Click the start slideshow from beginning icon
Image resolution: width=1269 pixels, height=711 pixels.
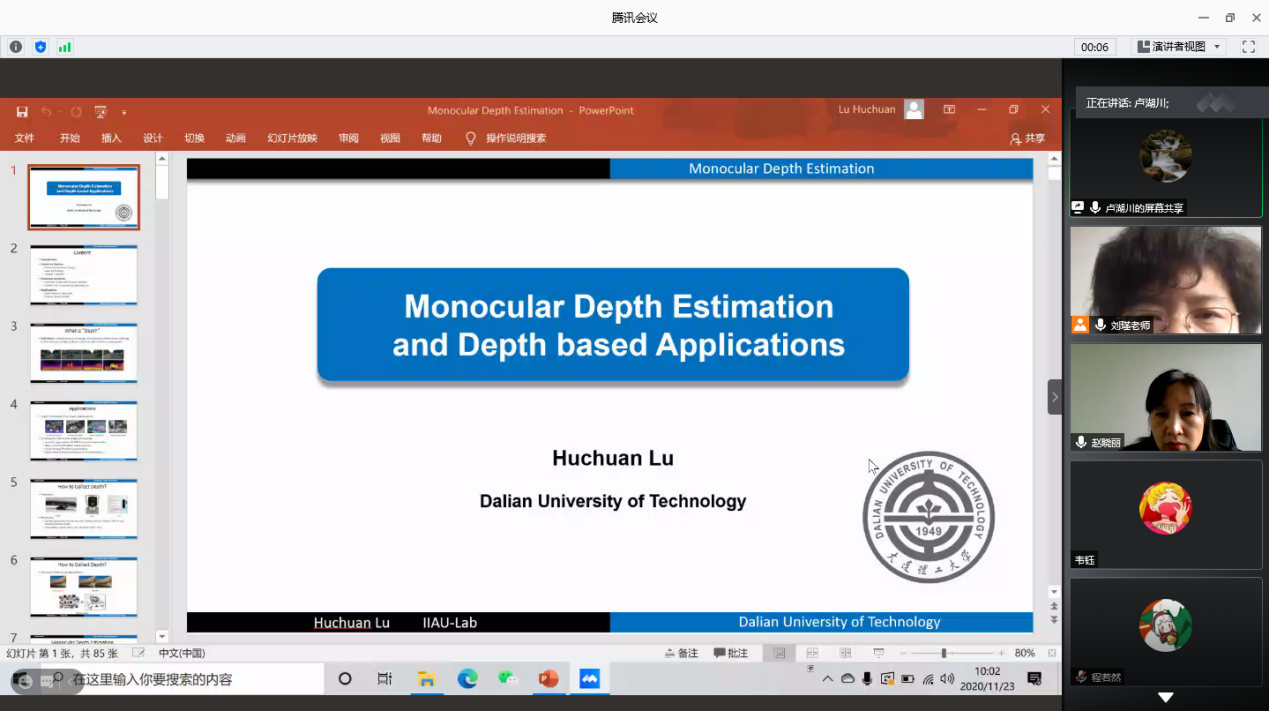click(100, 112)
